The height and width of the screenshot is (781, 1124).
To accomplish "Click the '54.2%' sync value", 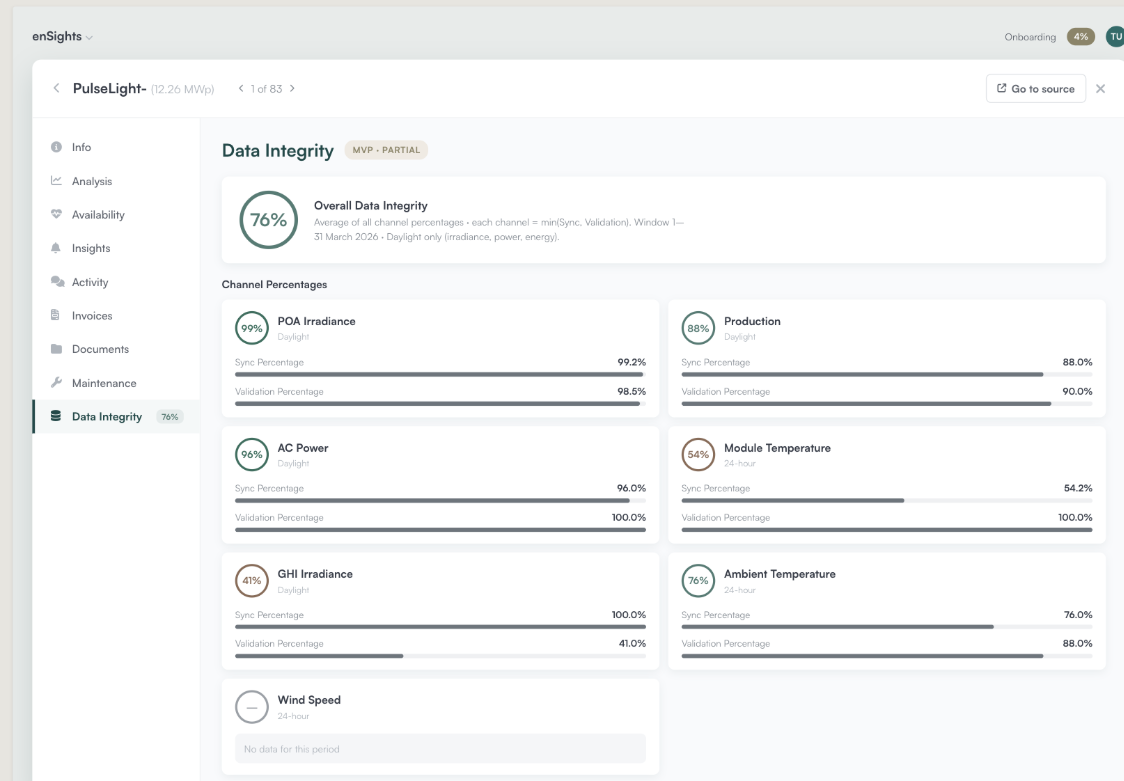I will (x=1078, y=488).
